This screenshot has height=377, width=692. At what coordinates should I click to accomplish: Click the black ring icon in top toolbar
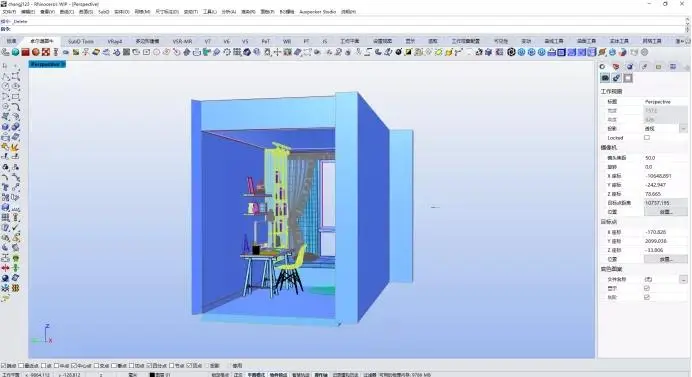pos(511,52)
